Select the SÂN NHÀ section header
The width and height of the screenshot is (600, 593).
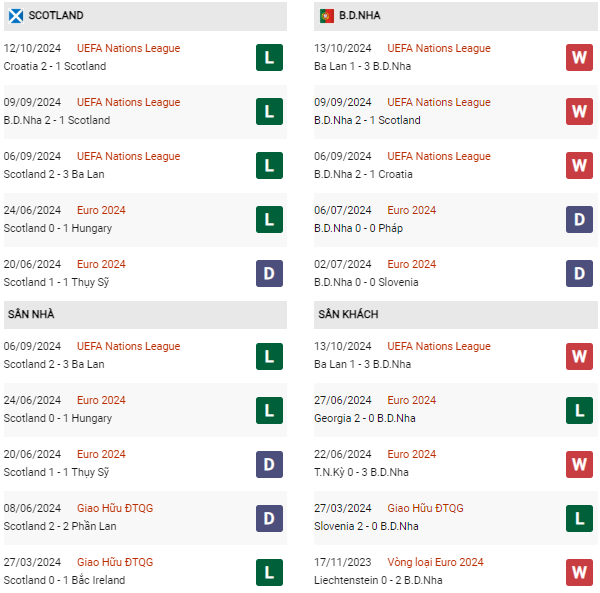[145, 314]
